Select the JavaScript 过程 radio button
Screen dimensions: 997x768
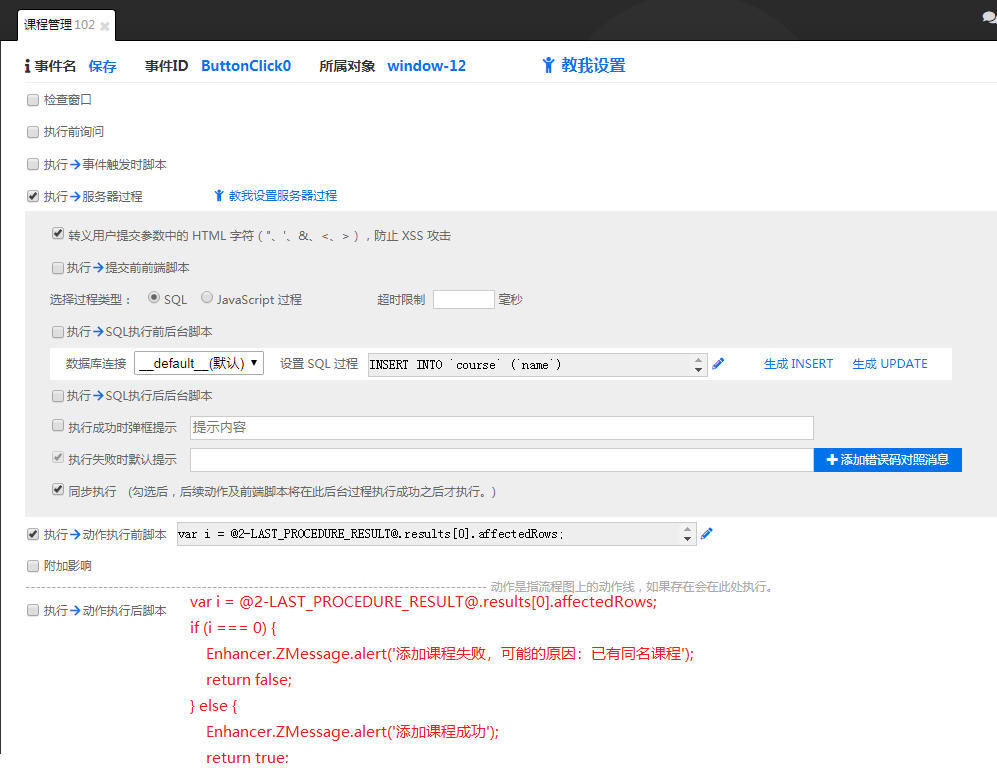207,298
